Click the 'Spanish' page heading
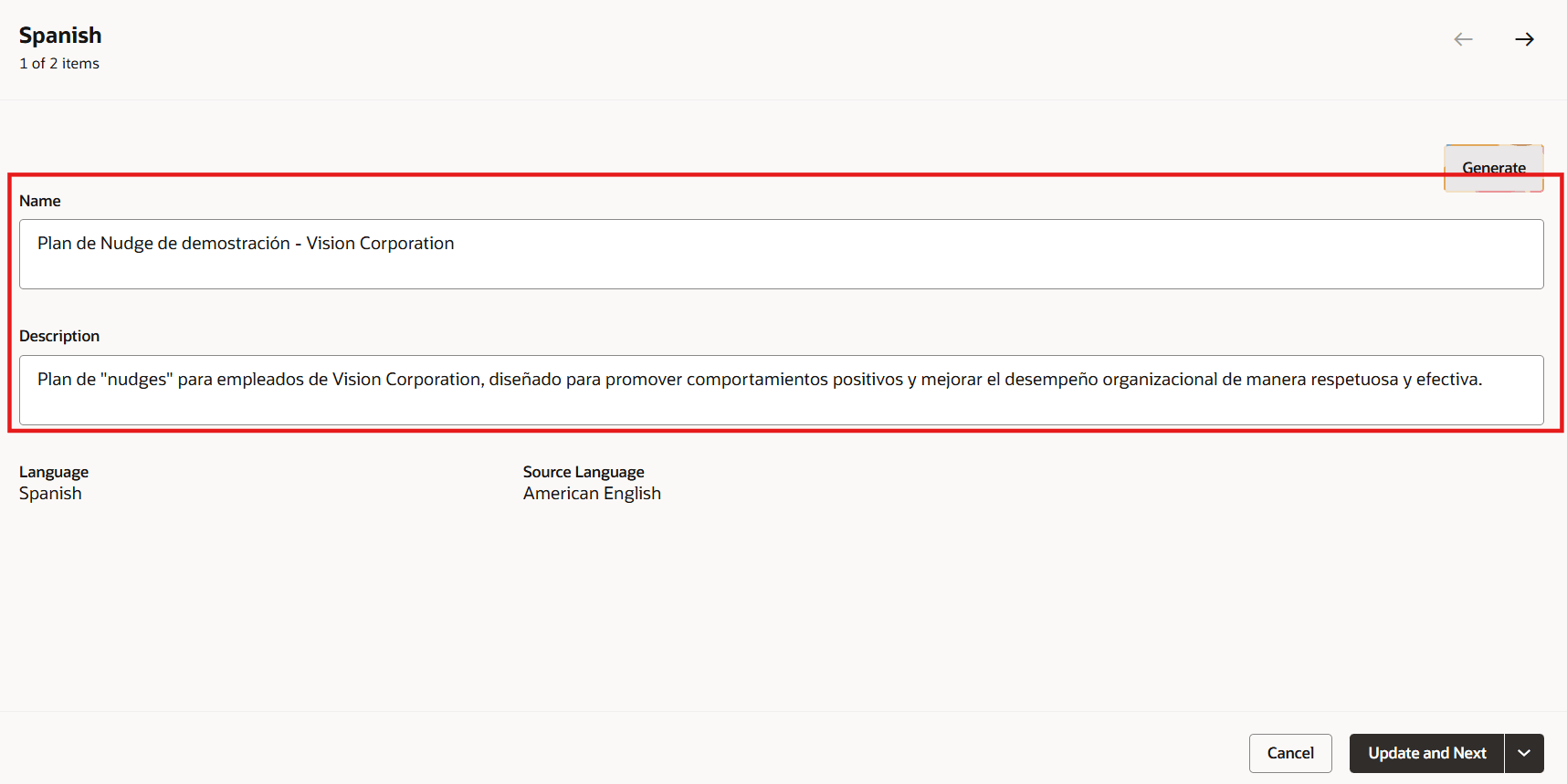This screenshot has width=1567, height=784. pos(60,36)
